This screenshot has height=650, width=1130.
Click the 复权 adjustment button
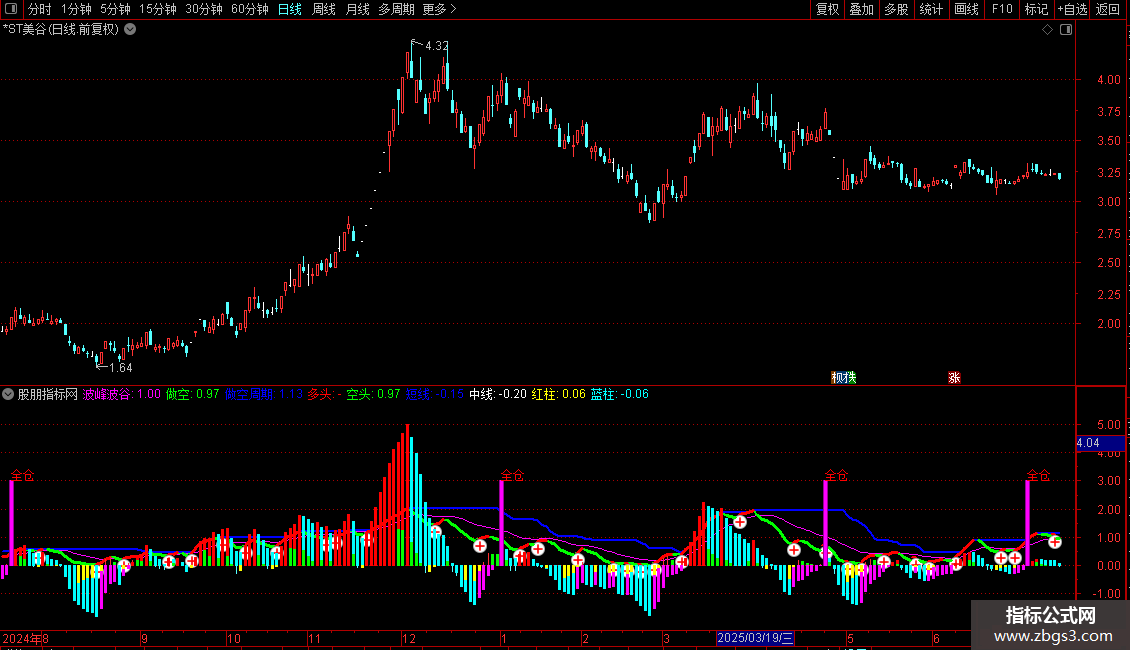tap(827, 9)
